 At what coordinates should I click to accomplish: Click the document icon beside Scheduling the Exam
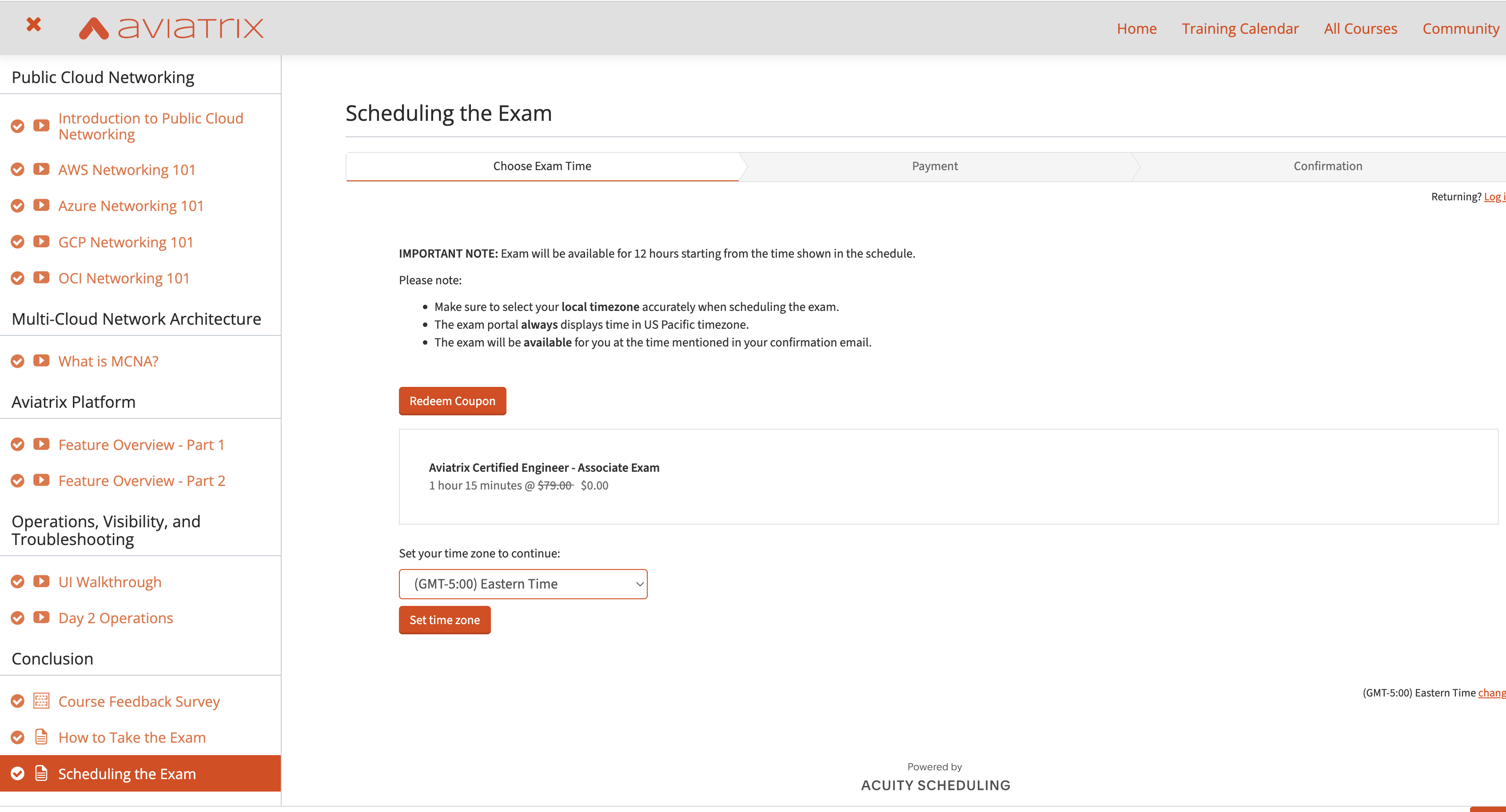(x=41, y=773)
